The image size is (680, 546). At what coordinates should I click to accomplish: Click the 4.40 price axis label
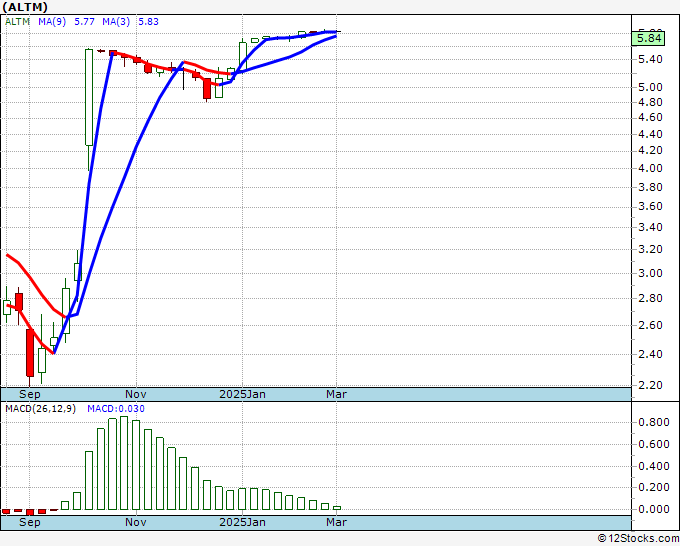click(650, 134)
